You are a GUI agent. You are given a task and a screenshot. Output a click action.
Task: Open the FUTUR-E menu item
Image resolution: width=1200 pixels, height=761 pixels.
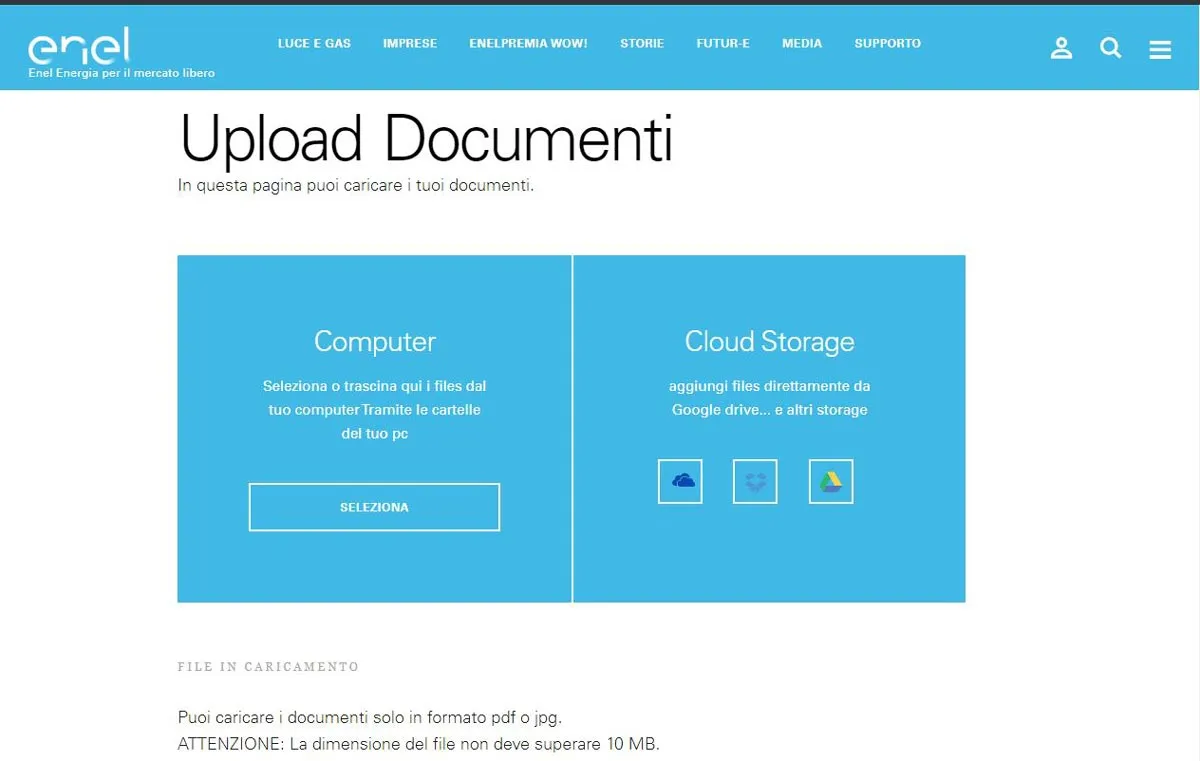723,44
